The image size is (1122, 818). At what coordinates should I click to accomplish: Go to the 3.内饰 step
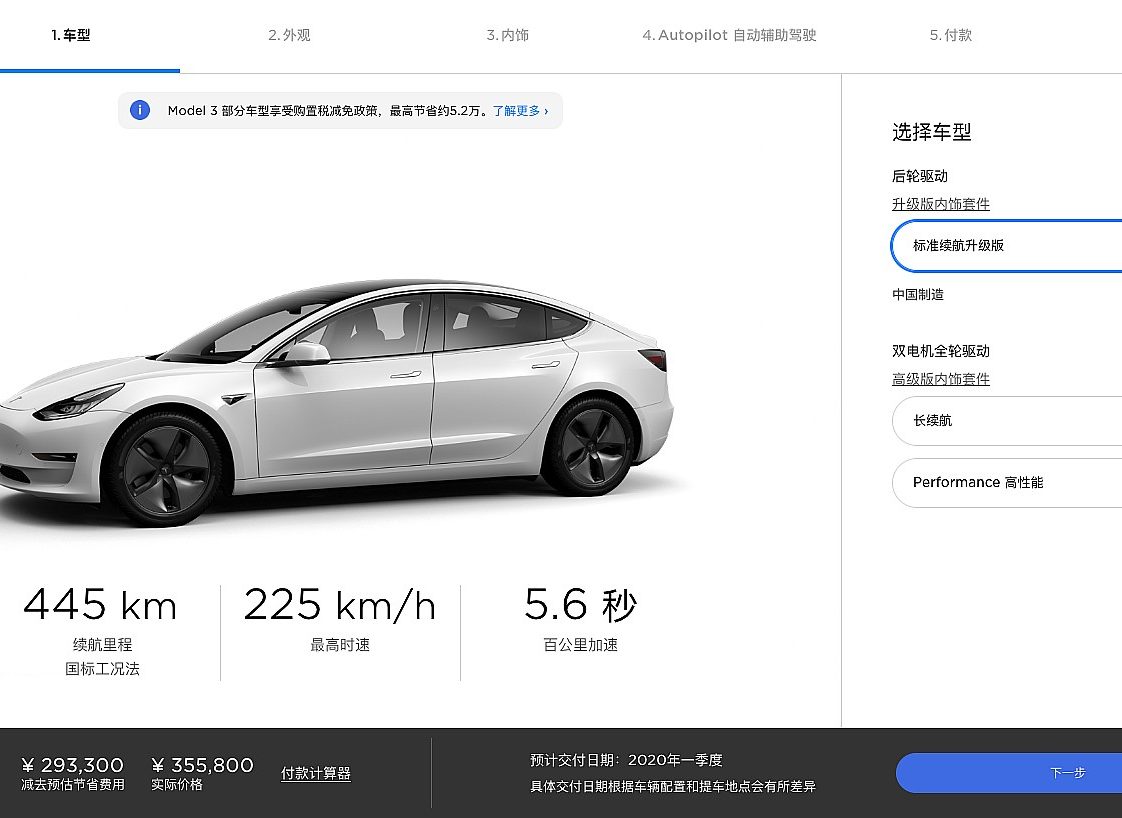click(x=507, y=35)
